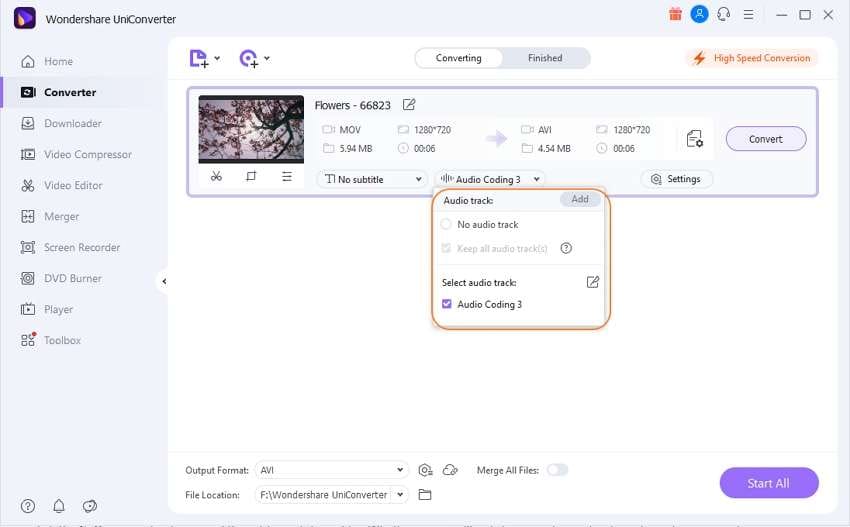
Task: Select the No audio track radio button
Action: coord(446,224)
